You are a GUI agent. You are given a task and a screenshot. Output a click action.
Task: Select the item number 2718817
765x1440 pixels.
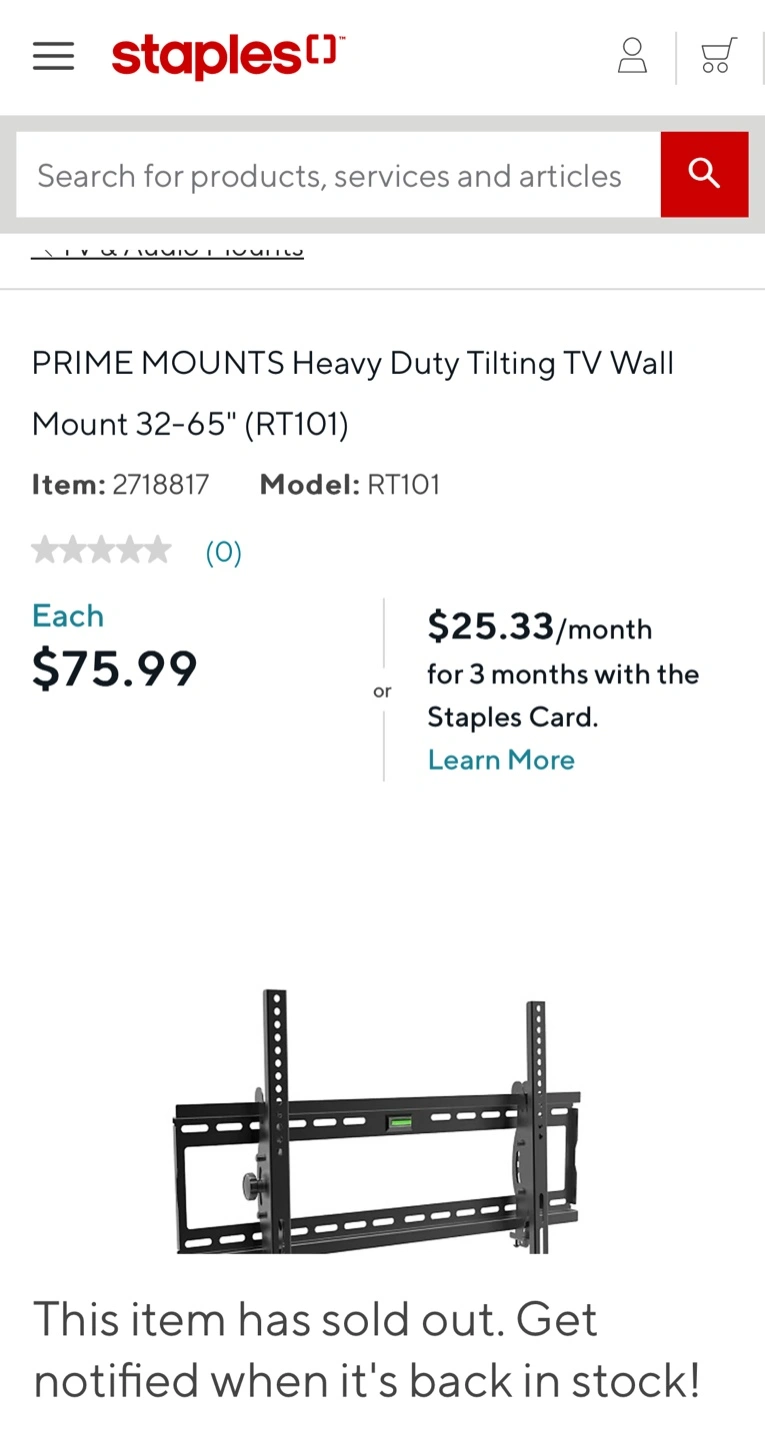point(160,485)
